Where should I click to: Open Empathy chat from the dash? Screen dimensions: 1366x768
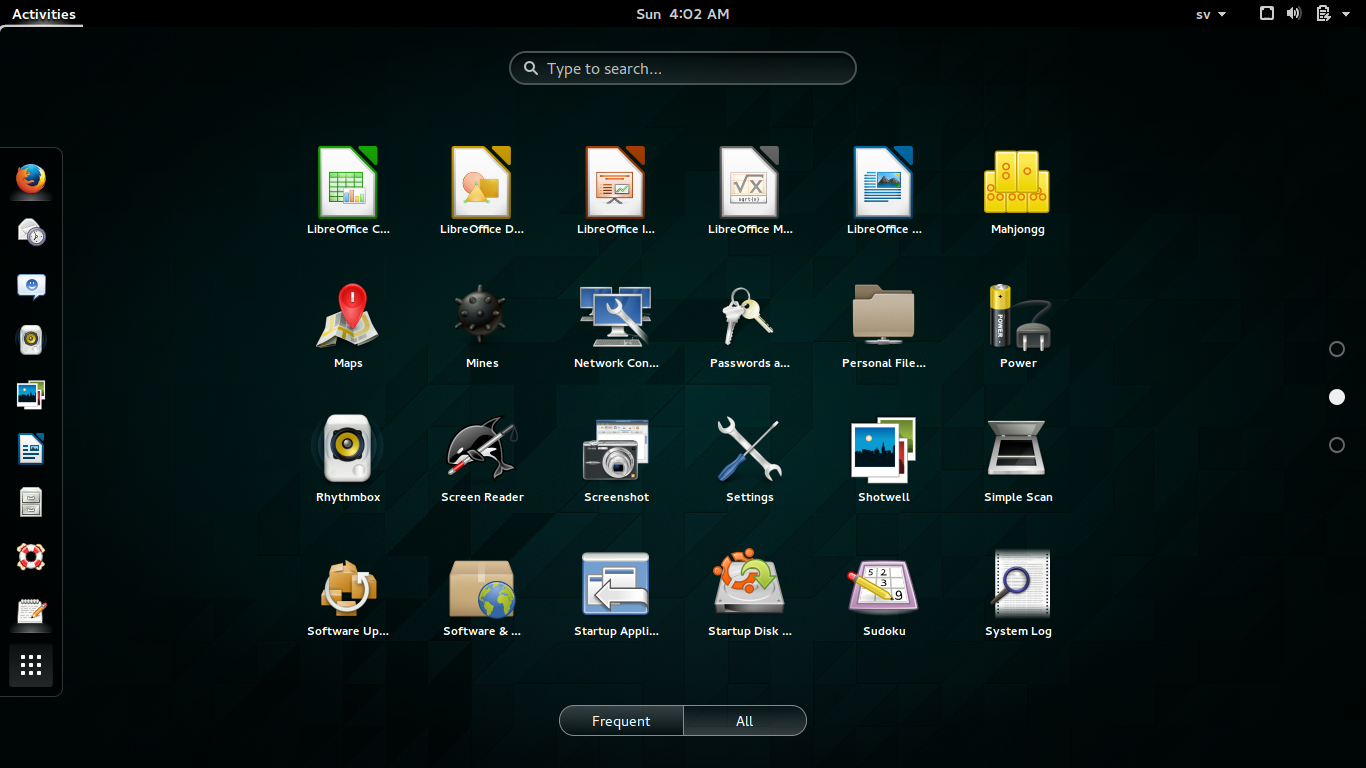point(31,287)
